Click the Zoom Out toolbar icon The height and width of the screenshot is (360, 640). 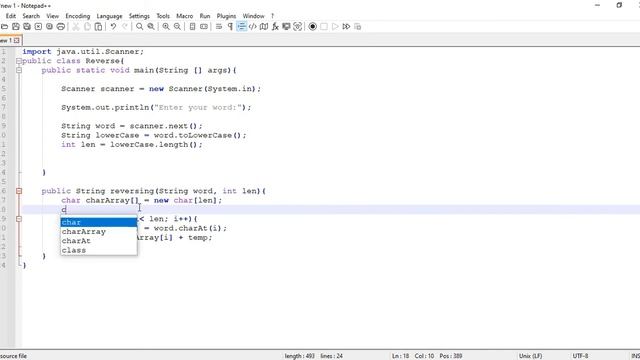tap(177, 27)
